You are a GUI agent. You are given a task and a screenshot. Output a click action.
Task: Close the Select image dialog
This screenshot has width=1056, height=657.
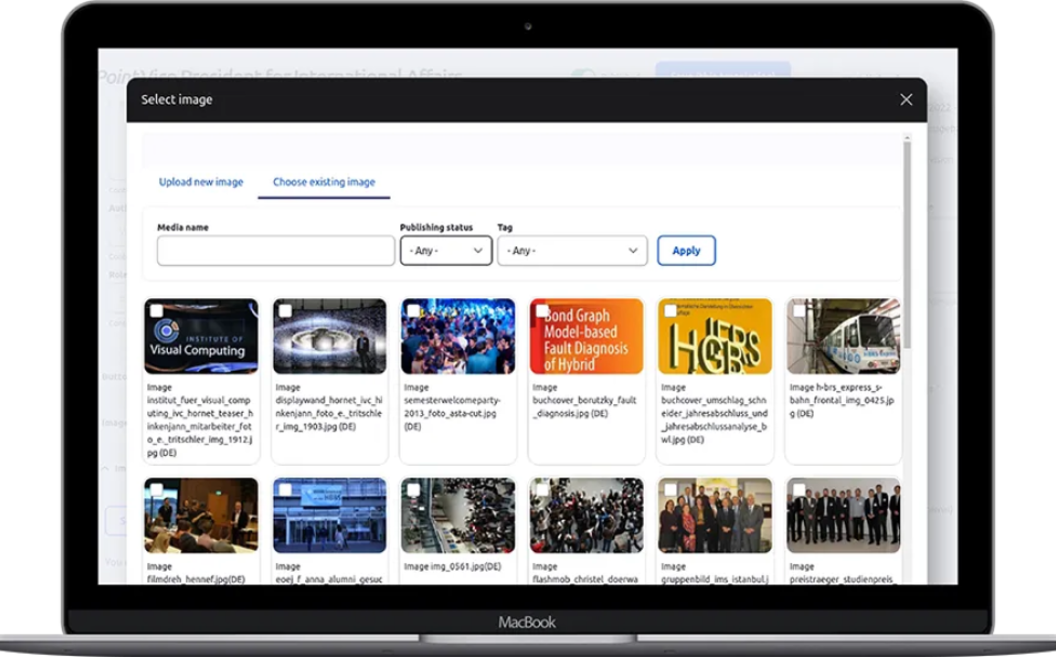[906, 100]
